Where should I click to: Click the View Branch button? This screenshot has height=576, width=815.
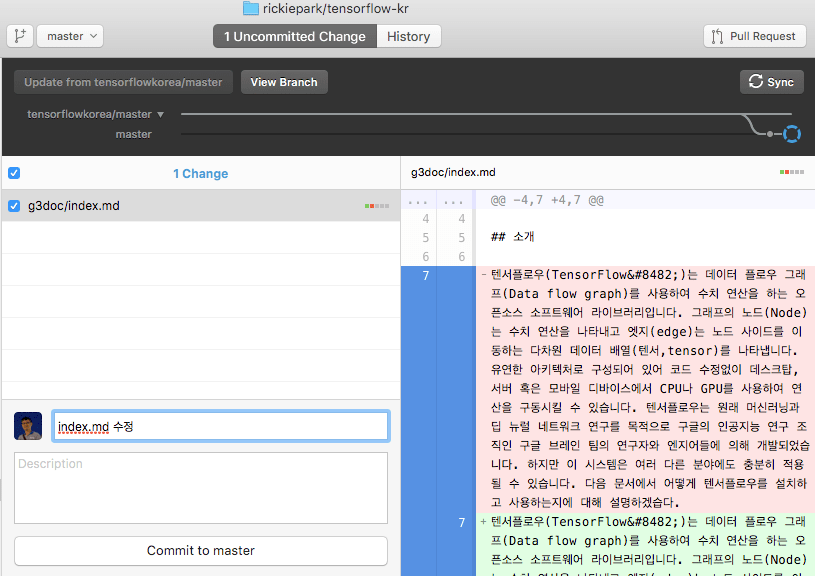click(x=284, y=82)
